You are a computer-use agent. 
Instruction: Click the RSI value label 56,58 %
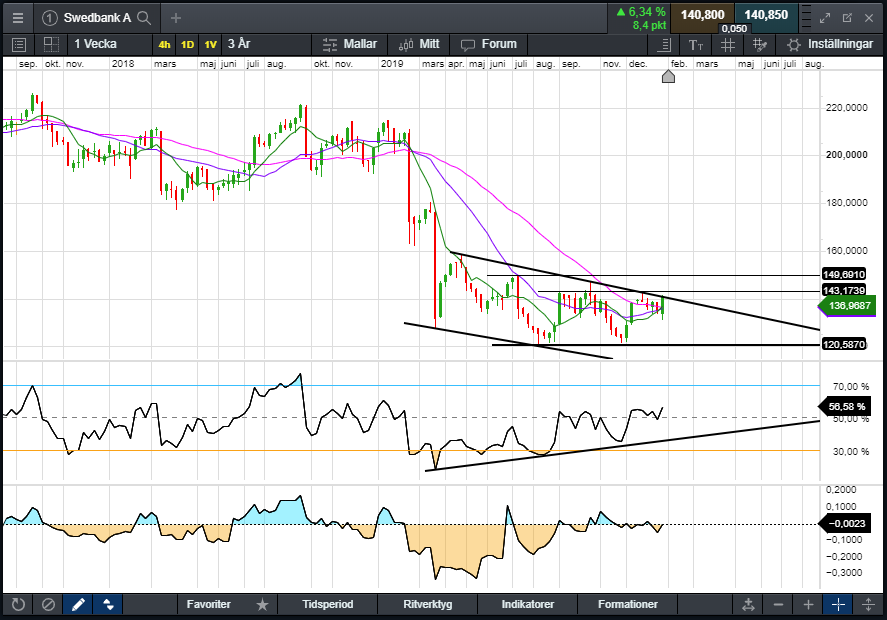(x=846, y=406)
